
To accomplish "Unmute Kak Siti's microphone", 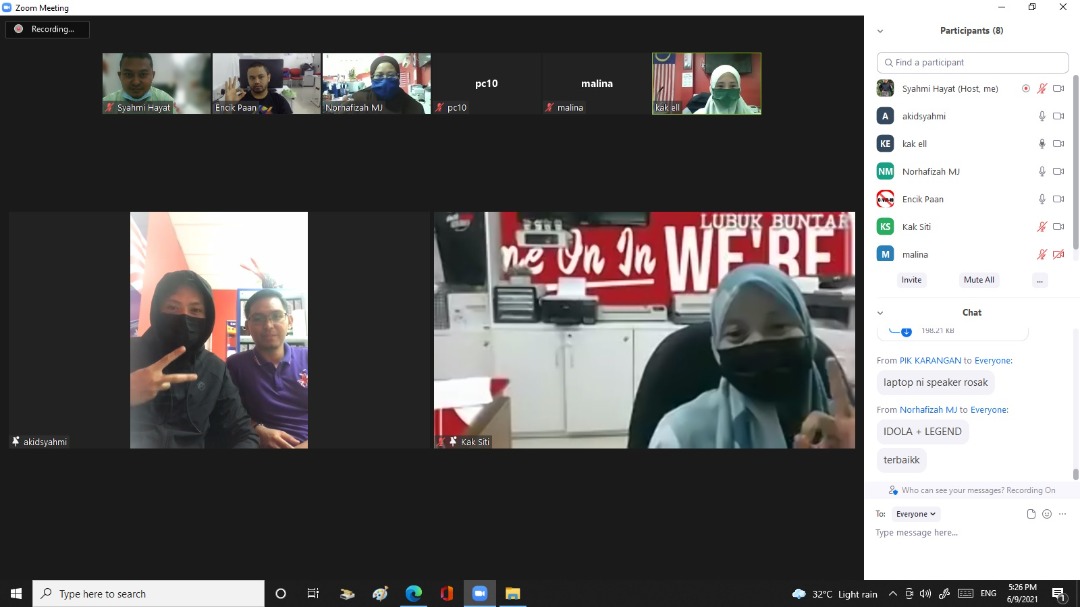I will (1041, 226).
